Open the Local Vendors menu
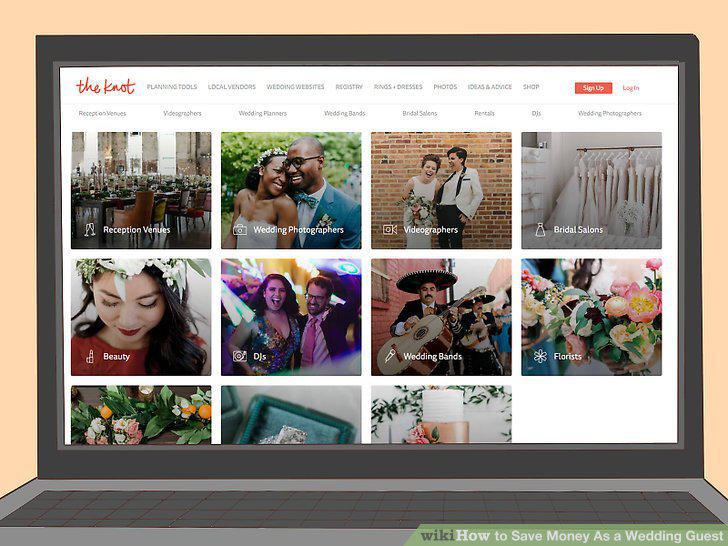 coord(232,87)
